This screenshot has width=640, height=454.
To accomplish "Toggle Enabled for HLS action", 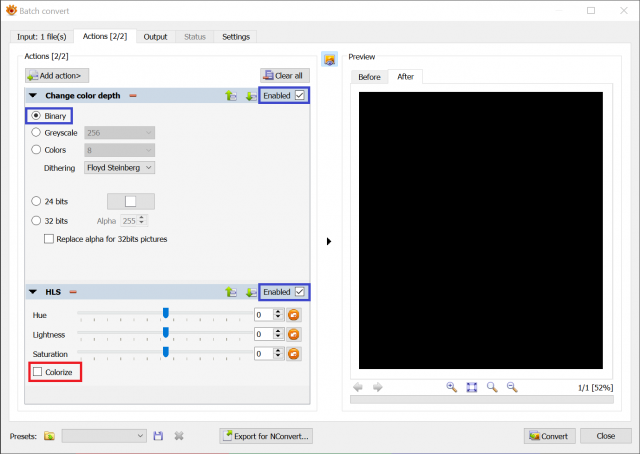I will pyautogui.click(x=299, y=292).
